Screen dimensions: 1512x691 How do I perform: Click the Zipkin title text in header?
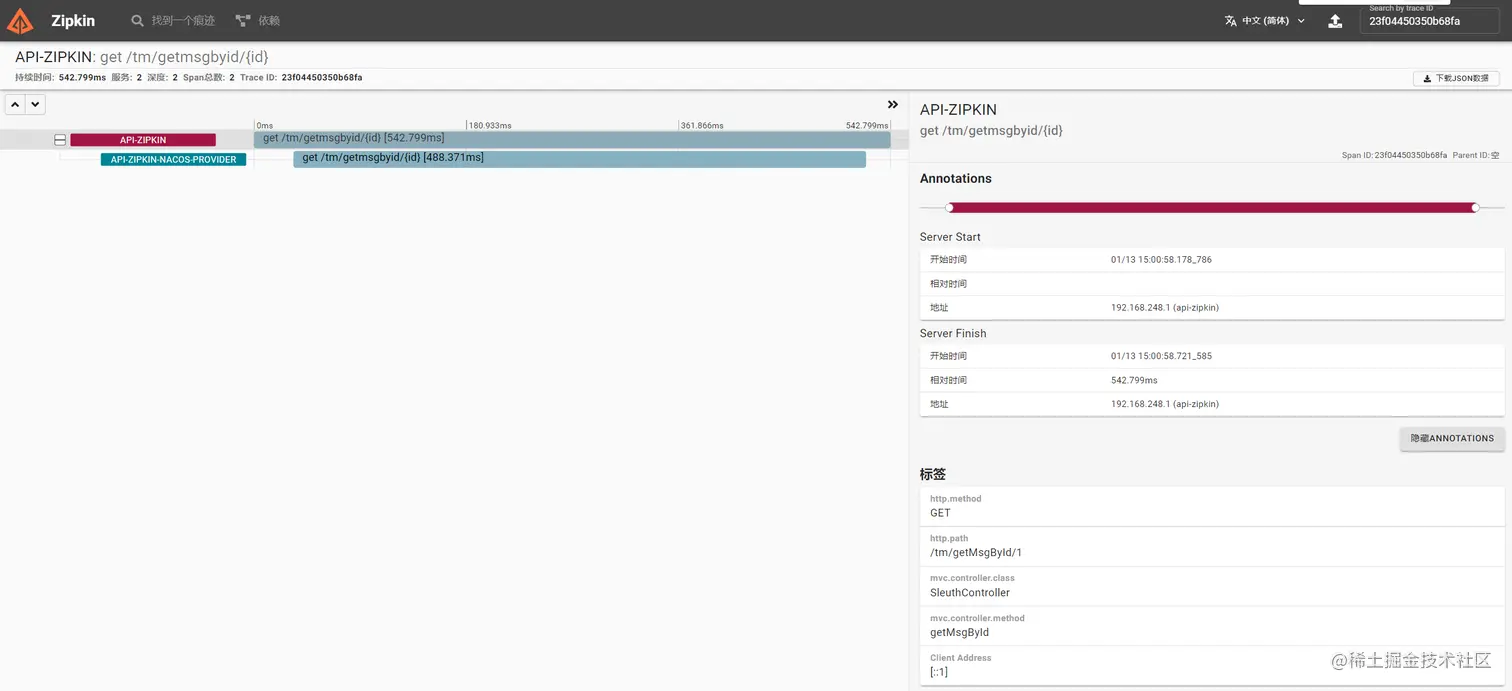(73, 21)
